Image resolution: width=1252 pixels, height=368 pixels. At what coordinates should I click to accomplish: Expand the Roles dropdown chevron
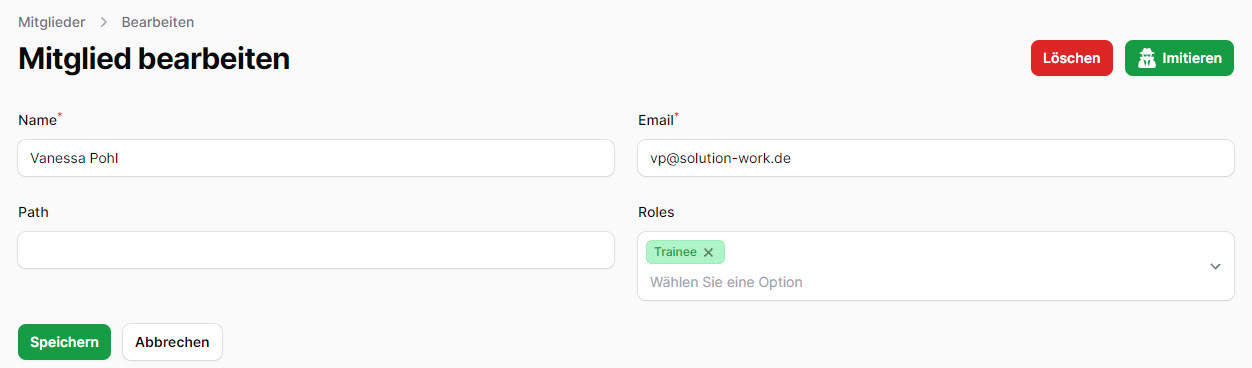[x=1215, y=266]
